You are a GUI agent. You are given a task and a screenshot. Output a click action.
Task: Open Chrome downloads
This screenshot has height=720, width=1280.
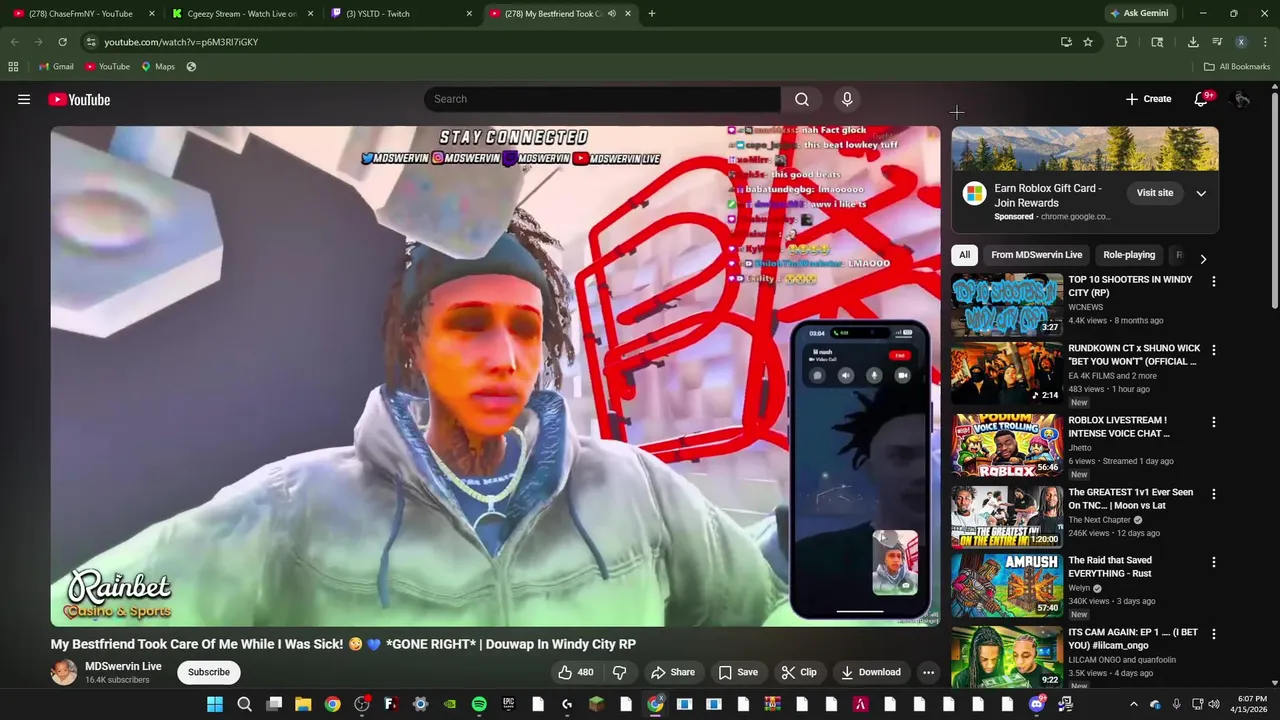coord(1193,42)
